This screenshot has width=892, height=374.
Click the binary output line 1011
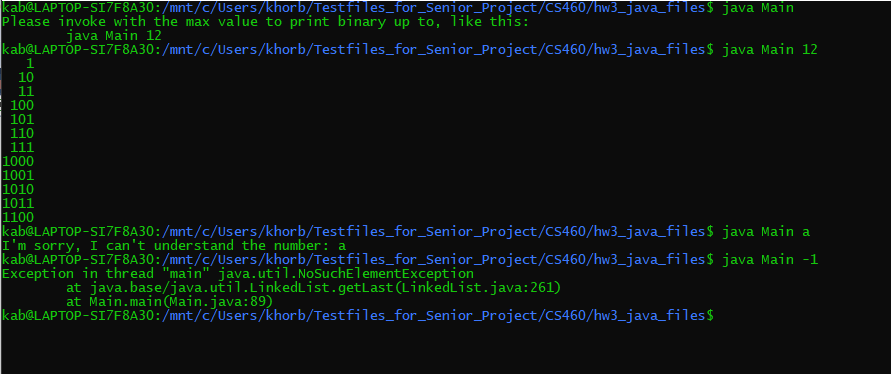(x=18, y=203)
